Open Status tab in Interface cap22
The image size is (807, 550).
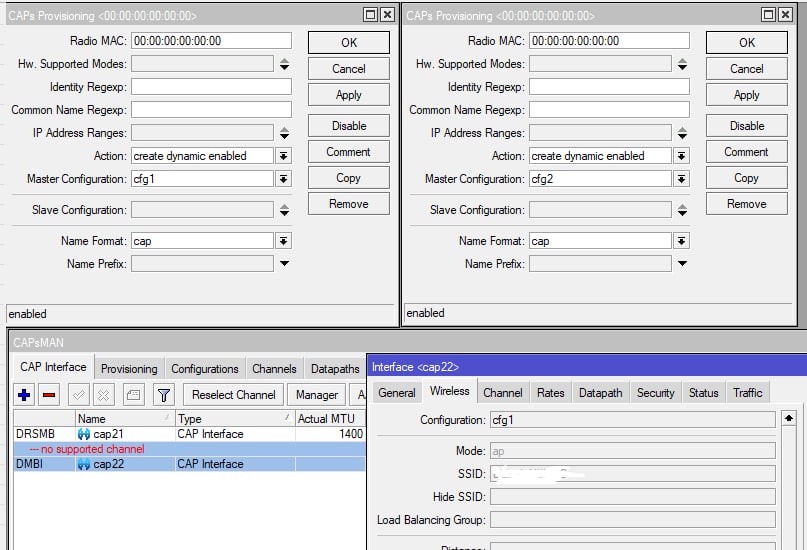click(x=704, y=393)
